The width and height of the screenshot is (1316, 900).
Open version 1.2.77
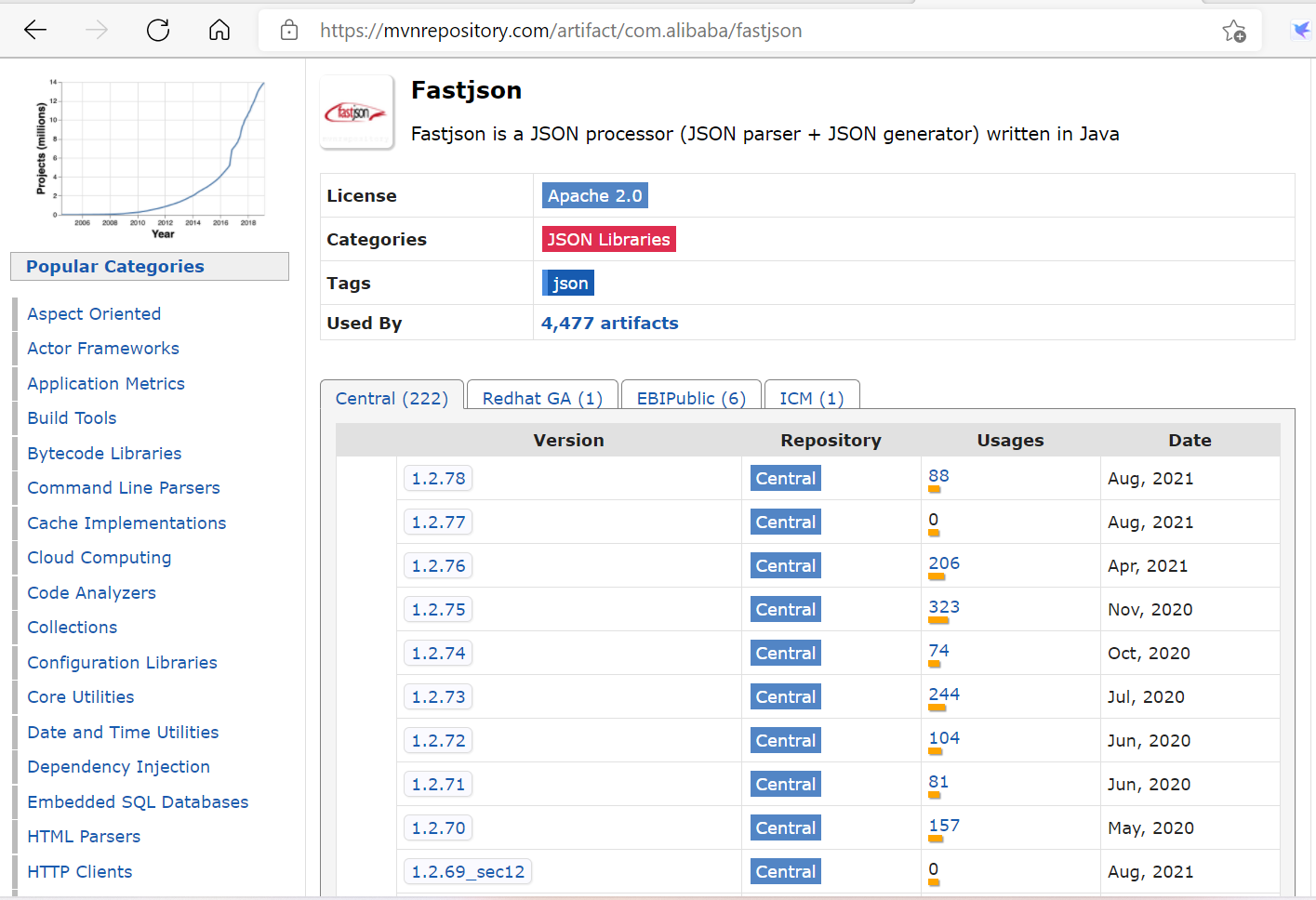pos(438,522)
